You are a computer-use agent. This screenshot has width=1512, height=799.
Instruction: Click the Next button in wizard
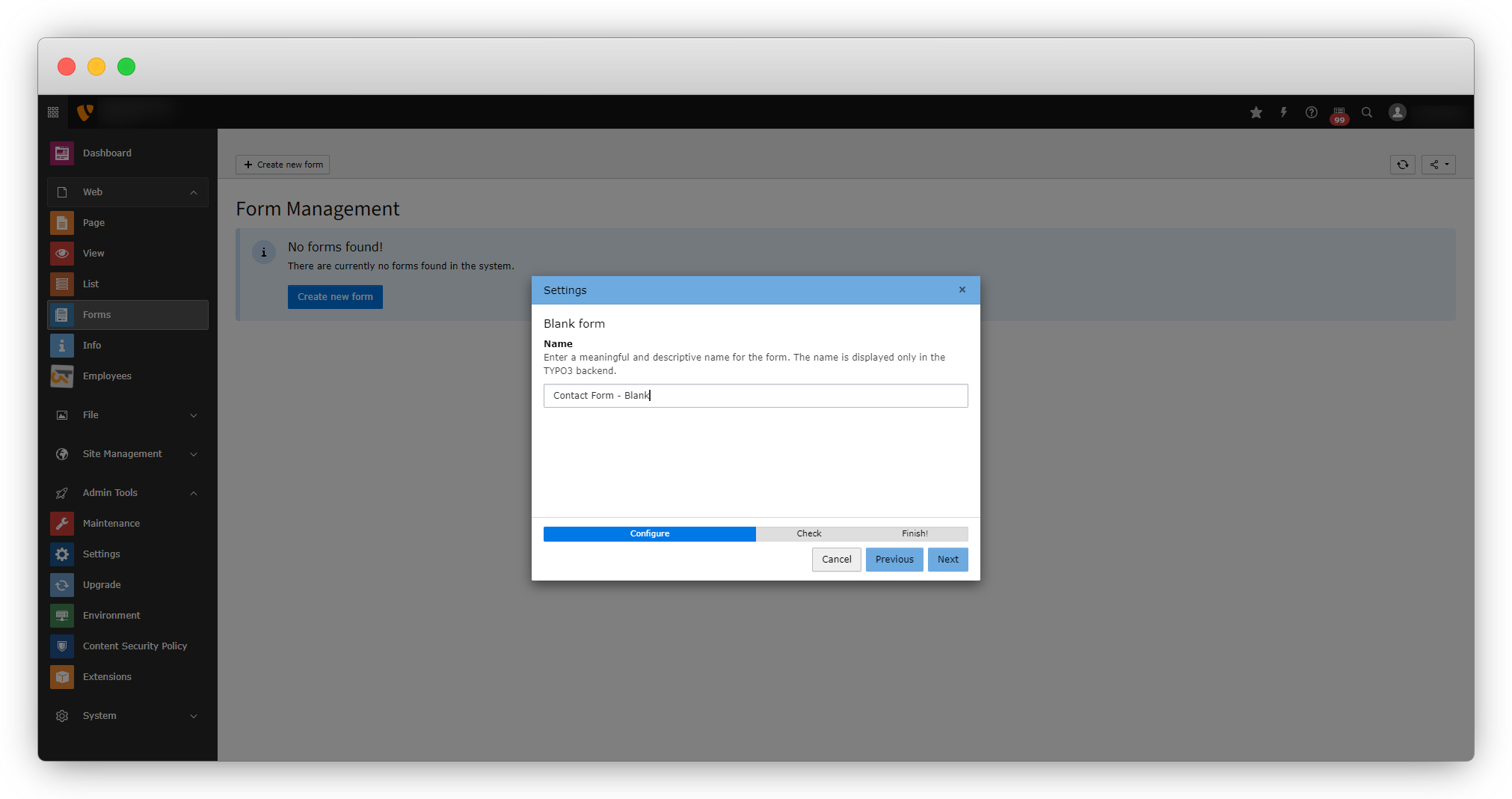coord(947,560)
